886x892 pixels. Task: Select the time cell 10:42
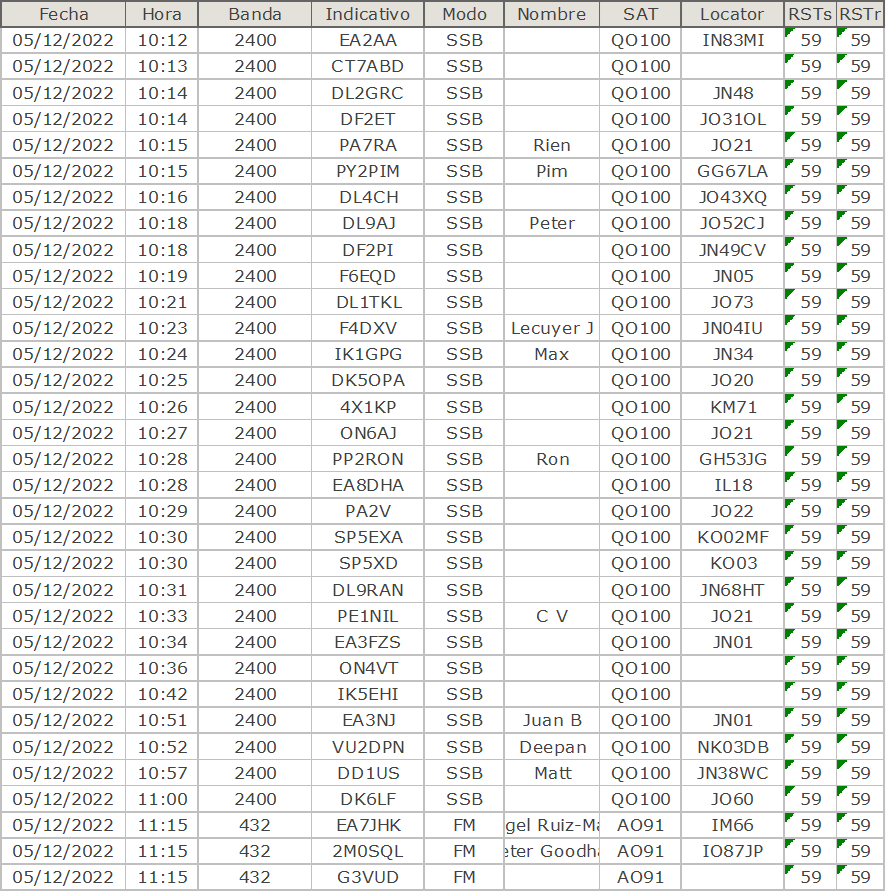[162, 694]
